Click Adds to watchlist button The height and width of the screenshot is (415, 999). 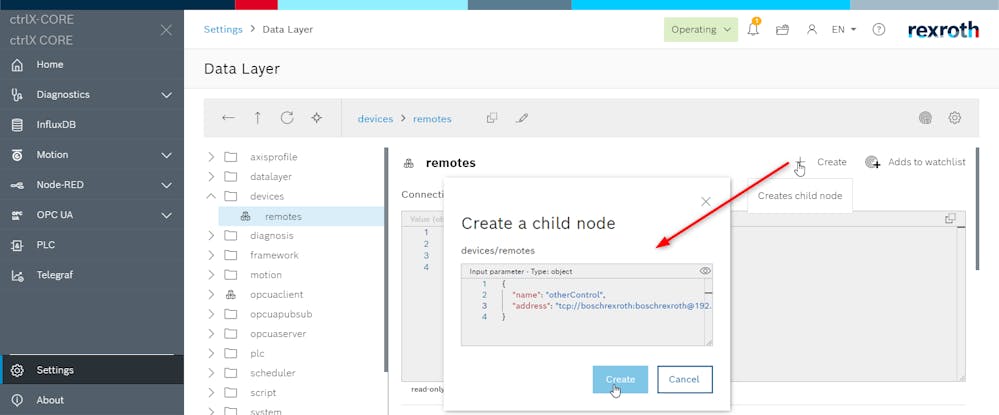pos(915,163)
